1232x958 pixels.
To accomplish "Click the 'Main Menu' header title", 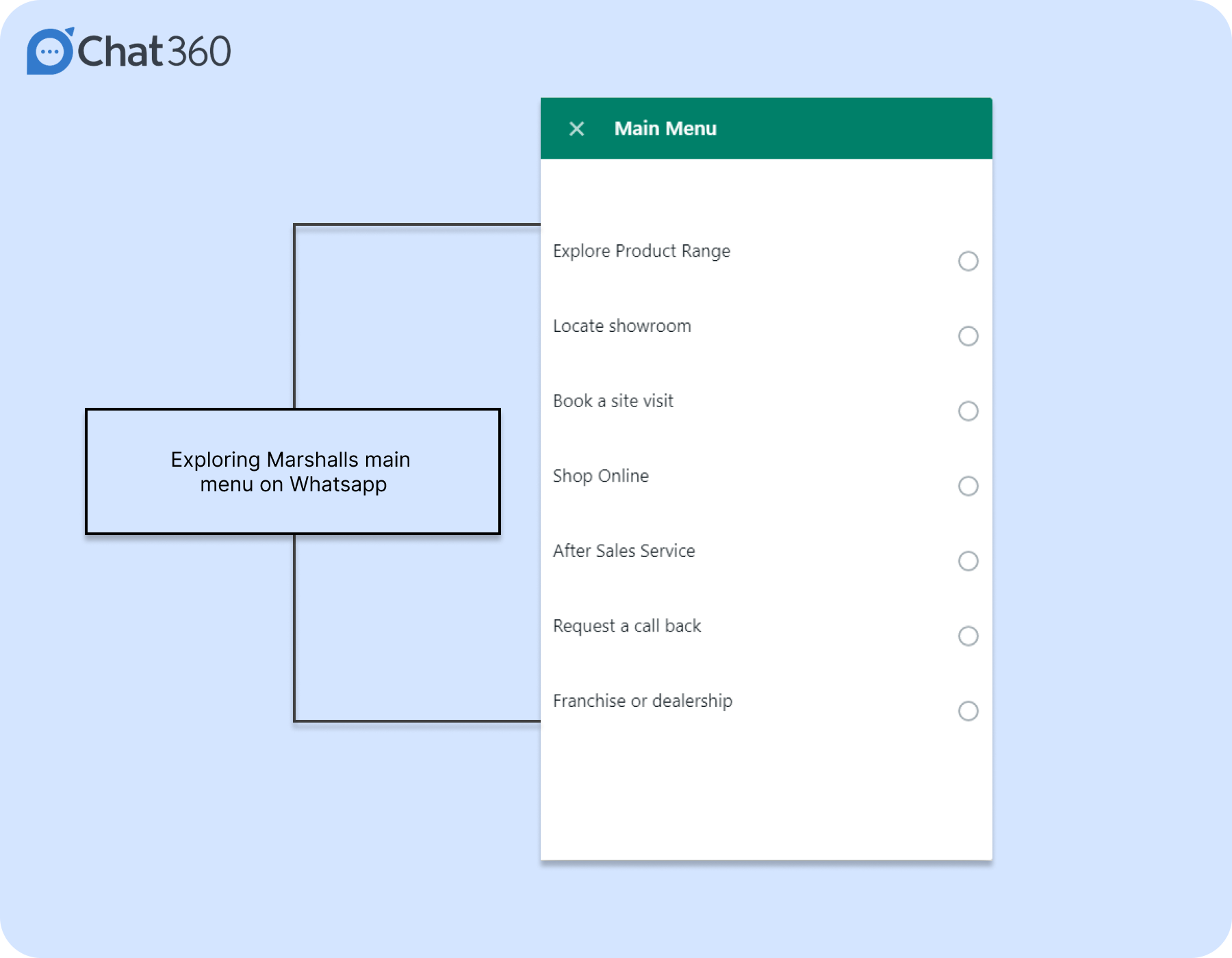I will pos(665,129).
